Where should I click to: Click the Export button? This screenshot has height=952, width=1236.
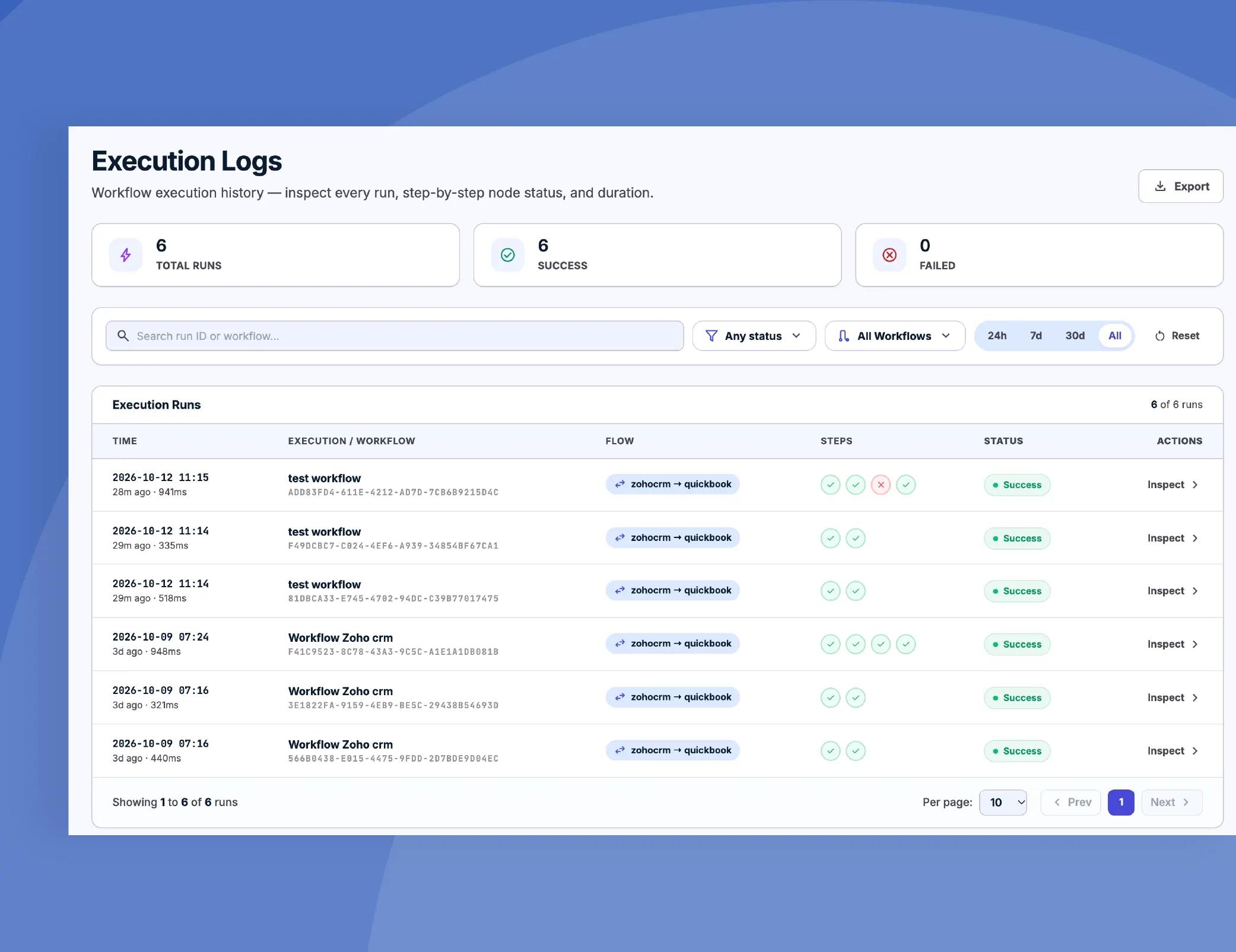point(1181,186)
